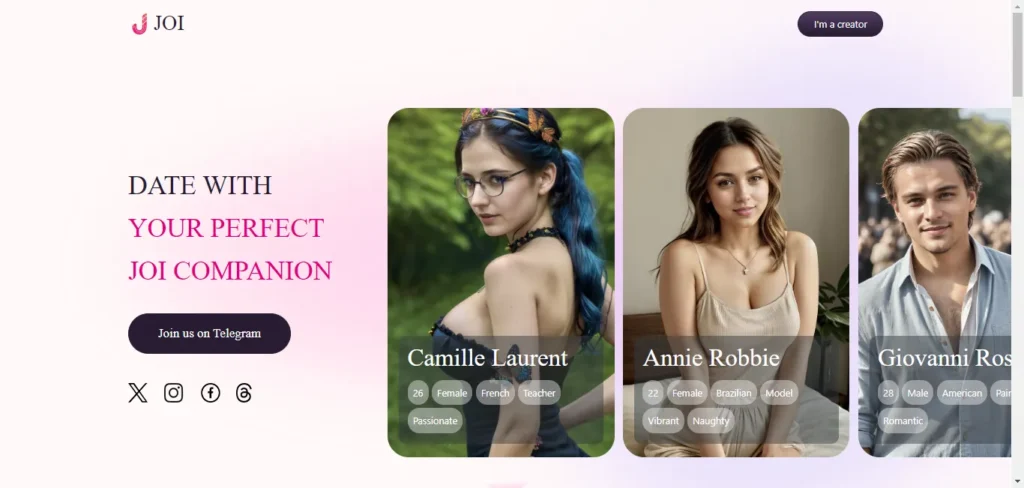Select the "Naughty" tag chip

coord(711,421)
